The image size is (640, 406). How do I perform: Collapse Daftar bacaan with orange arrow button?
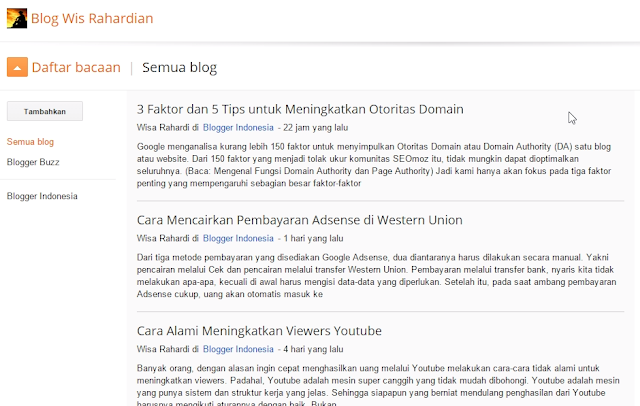point(17,67)
